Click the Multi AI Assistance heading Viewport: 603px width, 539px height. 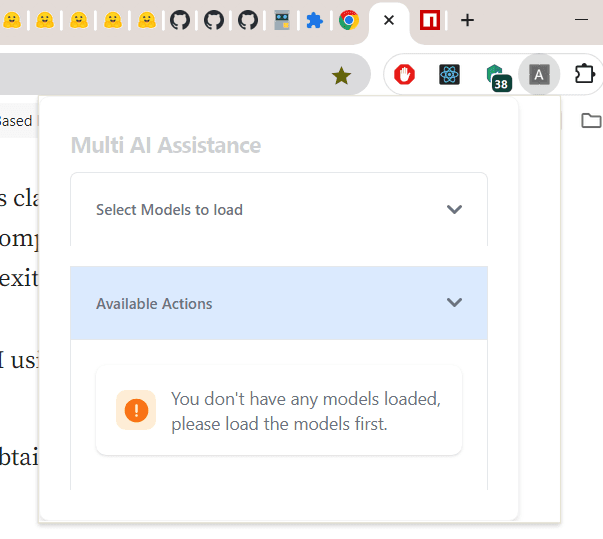(165, 145)
